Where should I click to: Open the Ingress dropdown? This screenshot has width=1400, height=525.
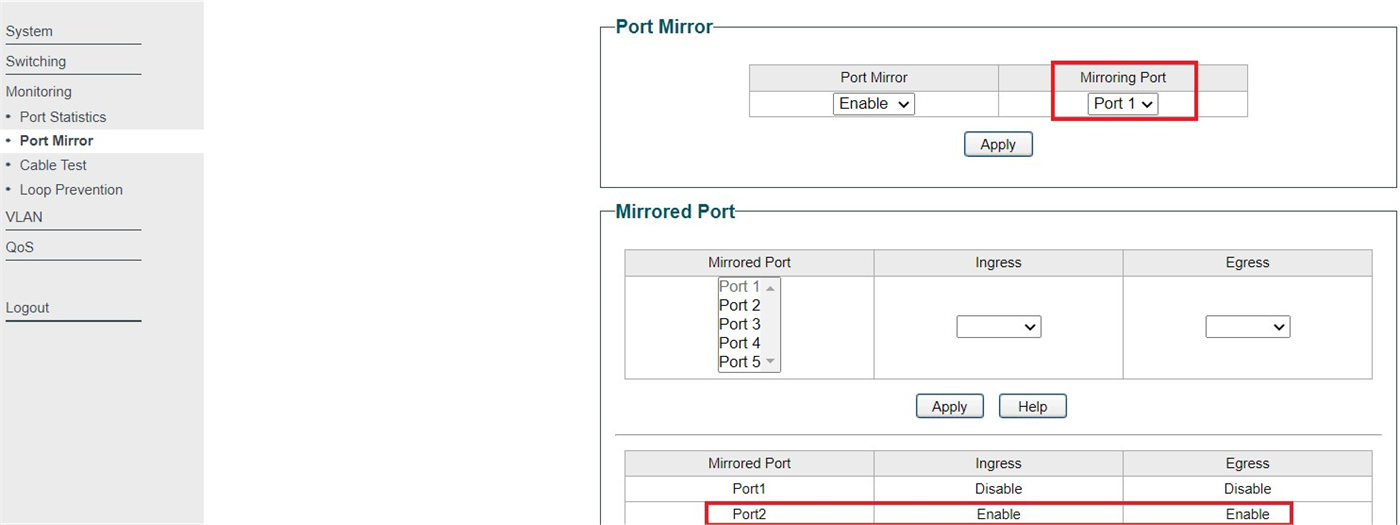point(998,327)
